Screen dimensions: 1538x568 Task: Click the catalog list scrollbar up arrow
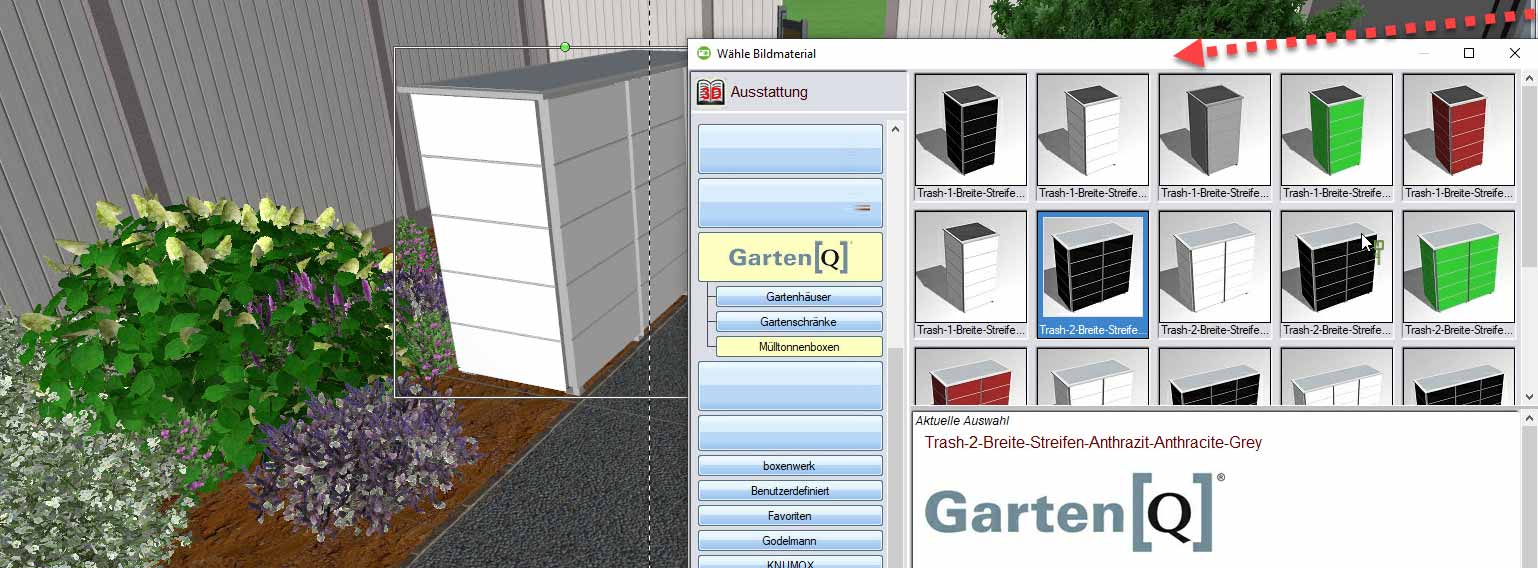point(896,128)
